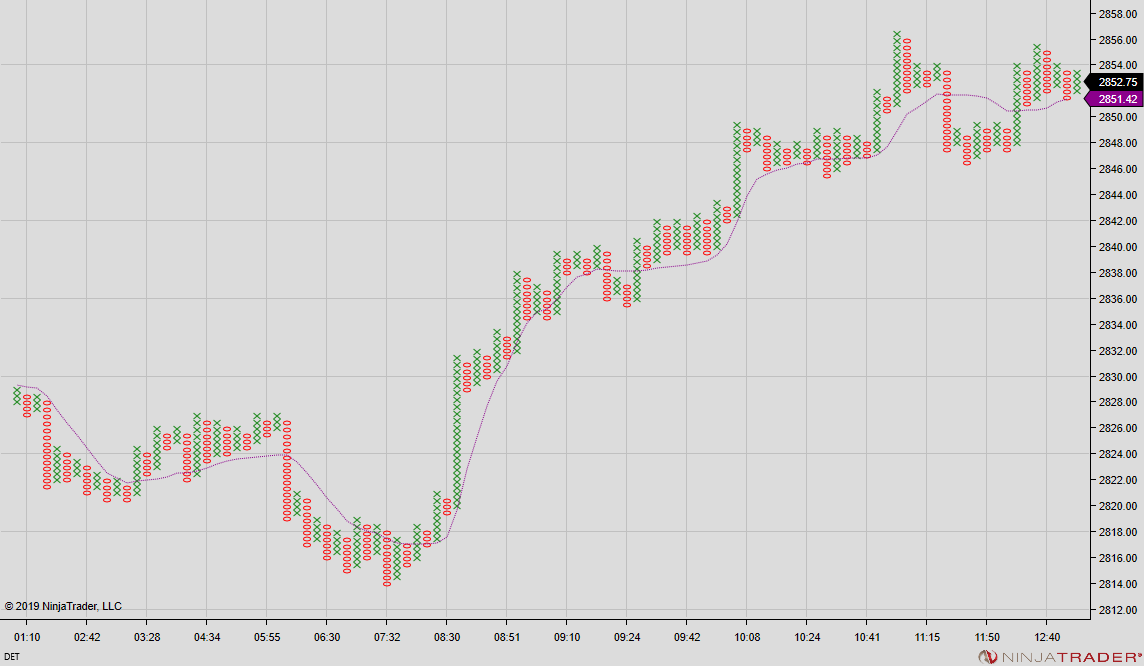This screenshot has height=666, width=1144.
Task: Click the 12:40 time axis label
Action: (1047, 638)
